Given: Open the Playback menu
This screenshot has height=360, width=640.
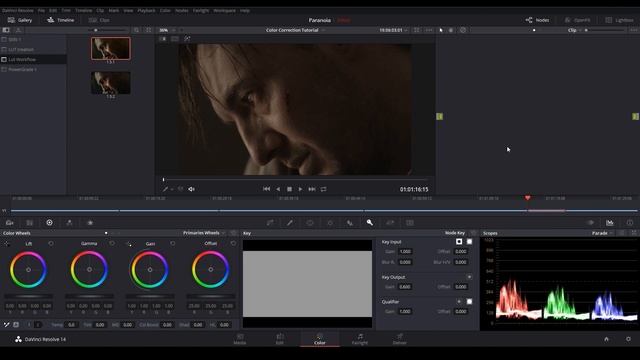Looking at the screenshot, I should pos(146,11).
